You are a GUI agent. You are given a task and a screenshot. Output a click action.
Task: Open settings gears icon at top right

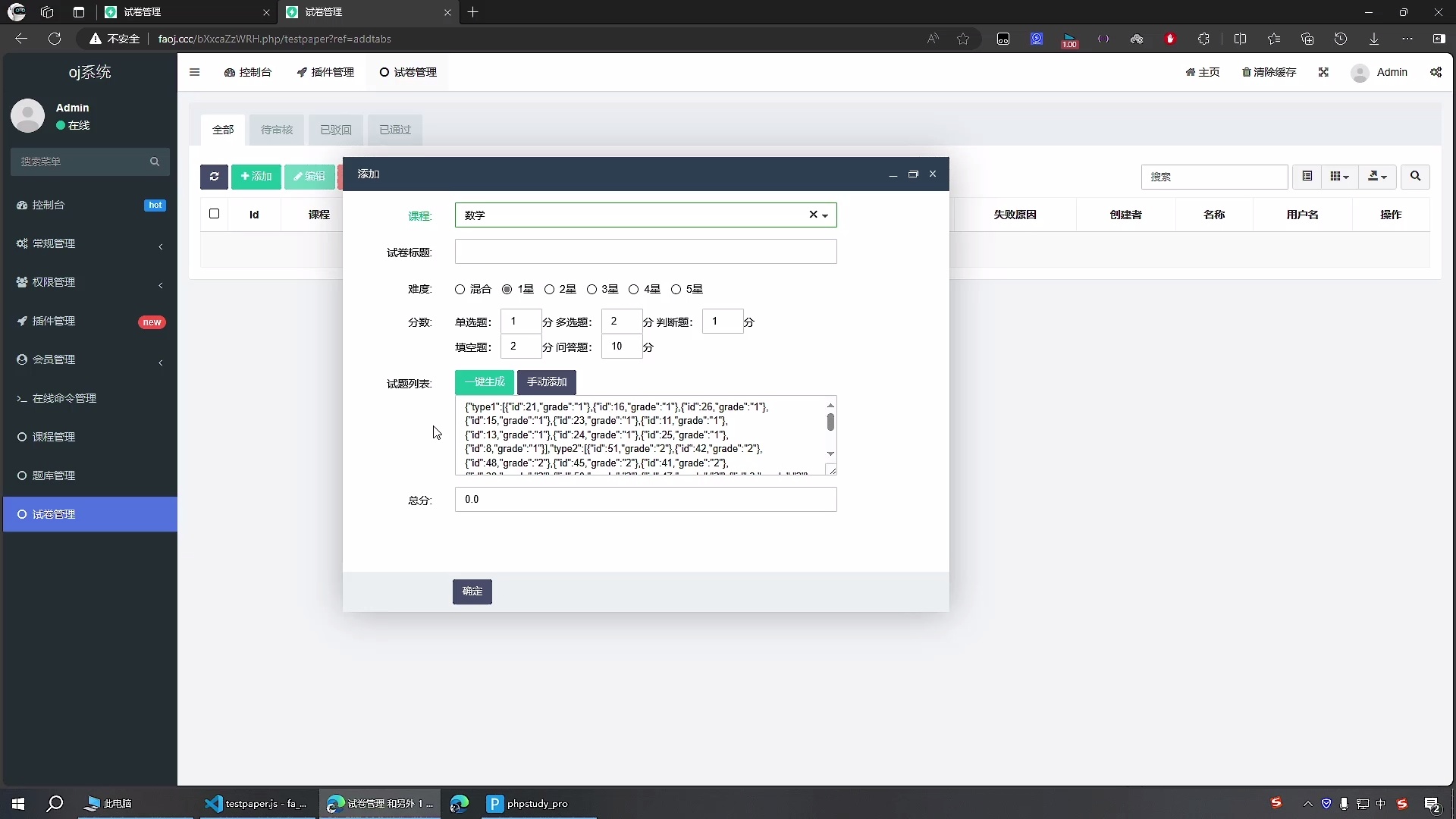click(x=1436, y=73)
